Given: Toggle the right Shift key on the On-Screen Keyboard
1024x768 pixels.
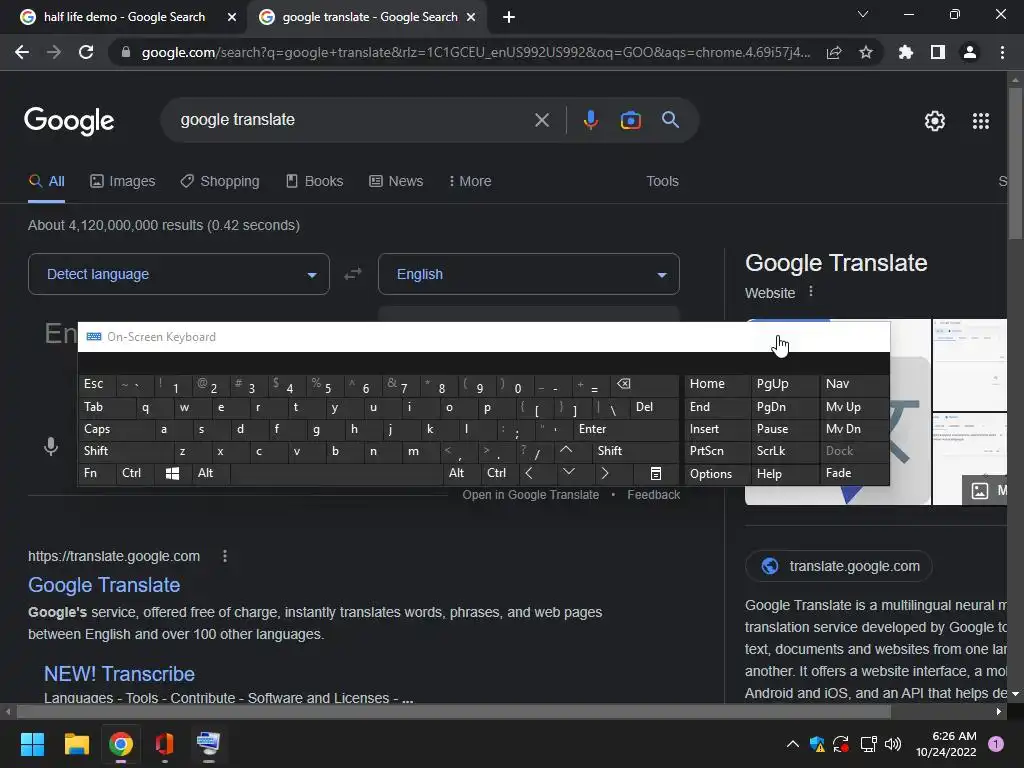Looking at the screenshot, I should [635, 451].
